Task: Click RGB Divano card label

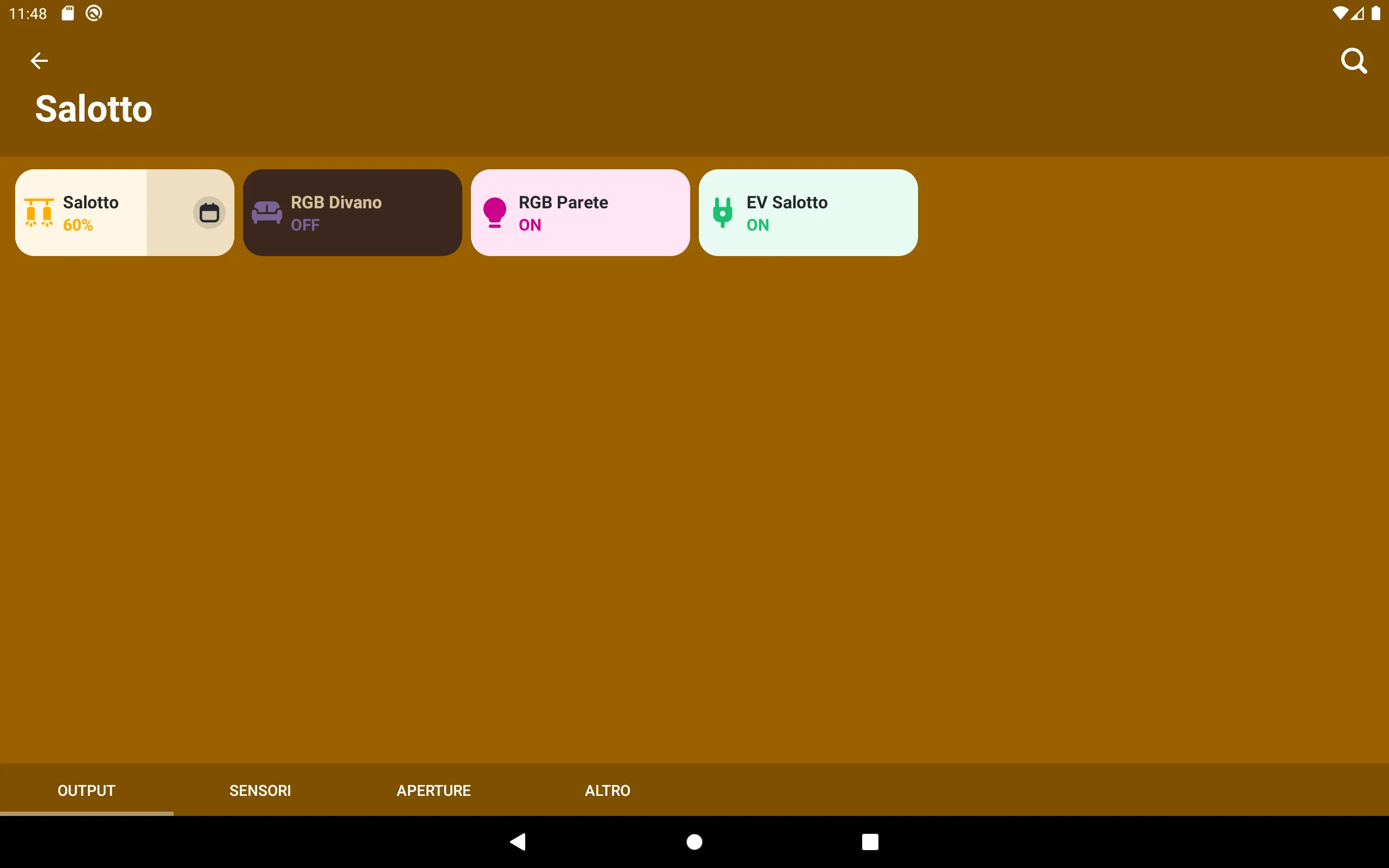Action: (336, 202)
